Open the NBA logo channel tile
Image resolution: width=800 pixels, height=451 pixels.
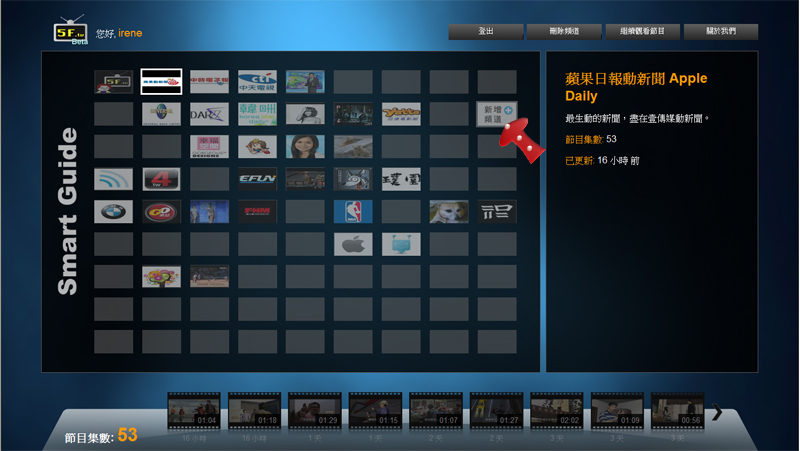[353, 211]
